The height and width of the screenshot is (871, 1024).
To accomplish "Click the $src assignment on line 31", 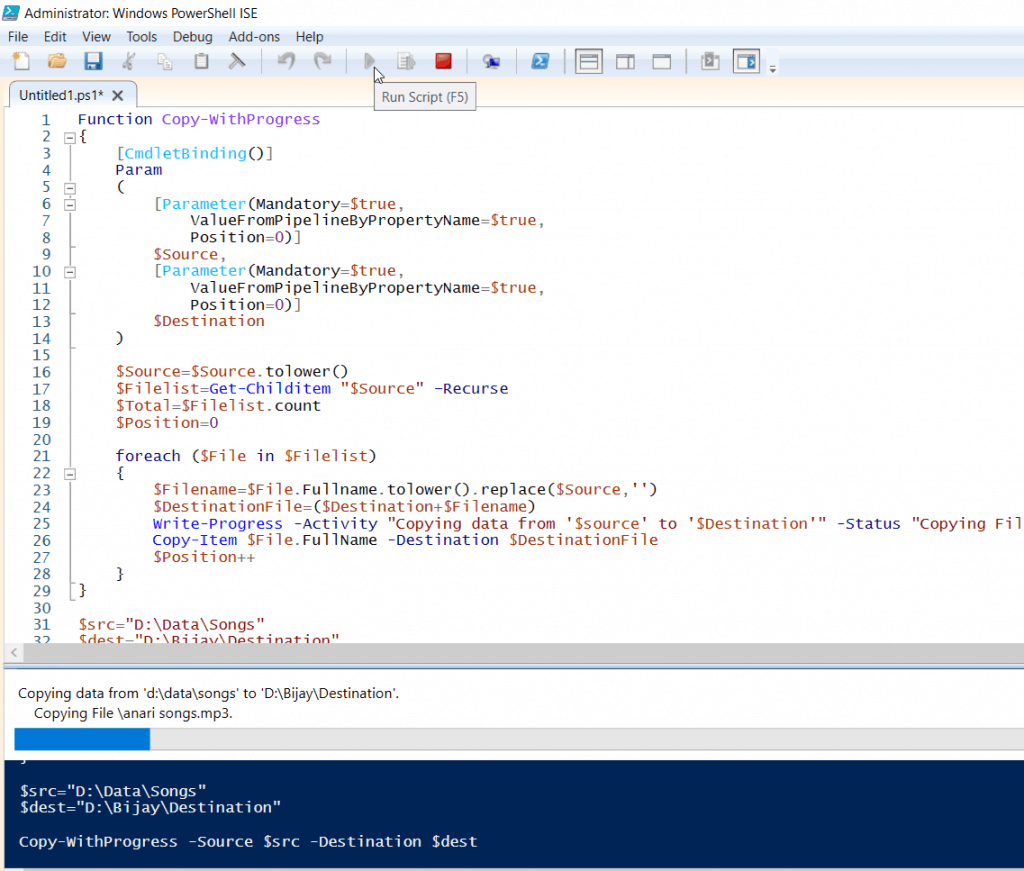I will click(x=171, y=625).
